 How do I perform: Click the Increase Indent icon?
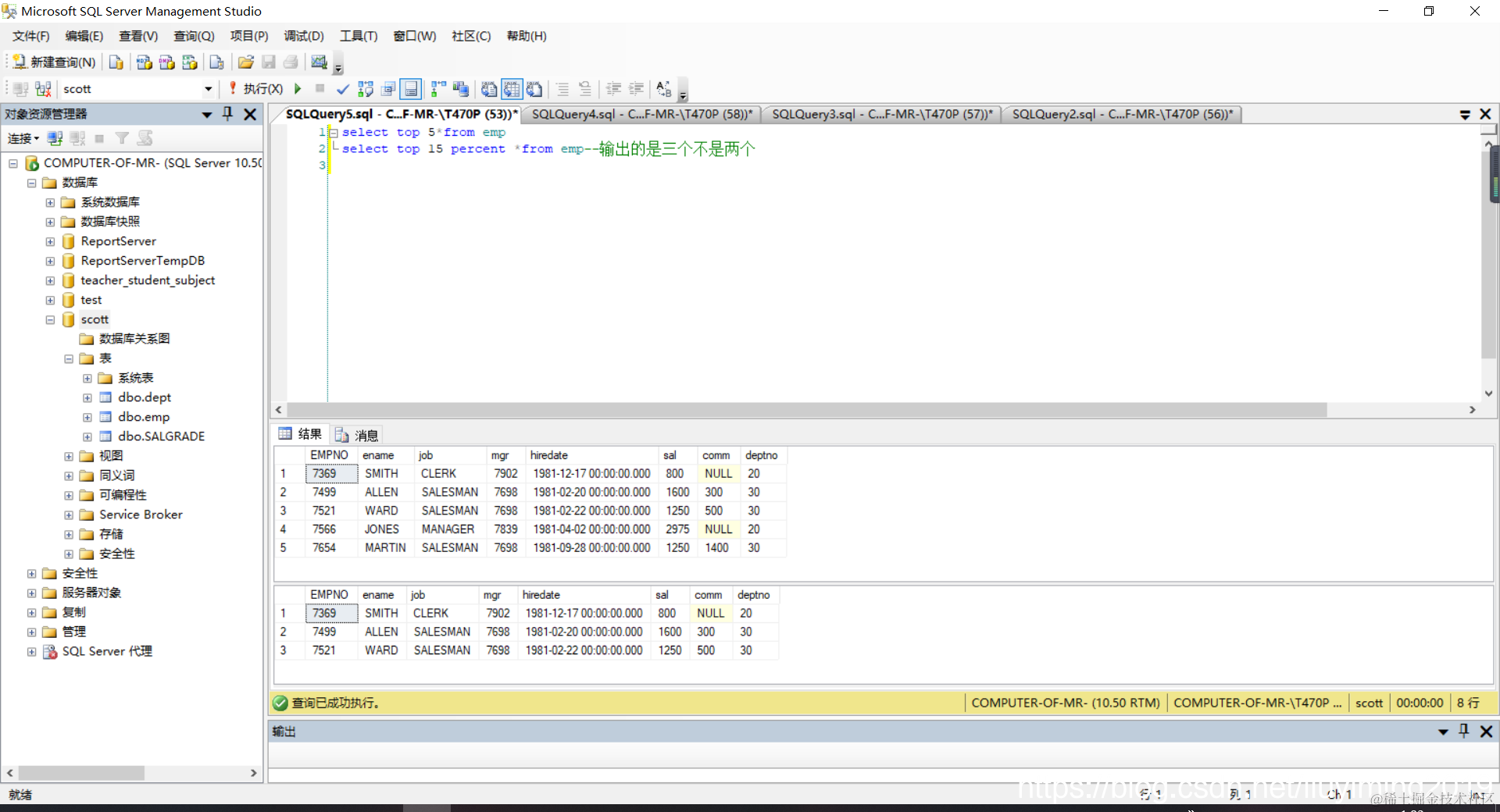click(x=637, y=89)
